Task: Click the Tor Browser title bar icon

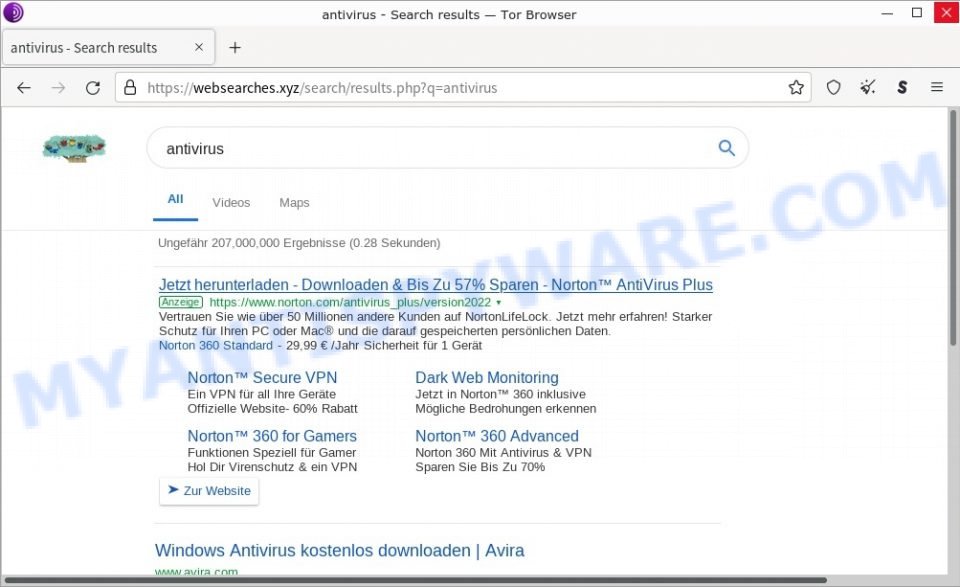Action: [x=13, y=13]
